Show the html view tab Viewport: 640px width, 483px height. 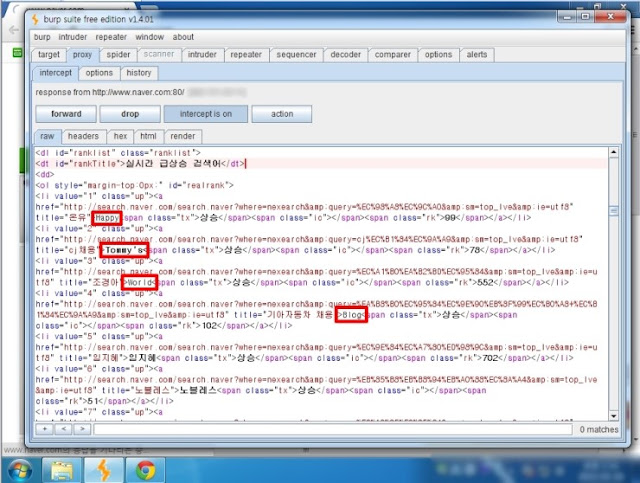(148, 136)
